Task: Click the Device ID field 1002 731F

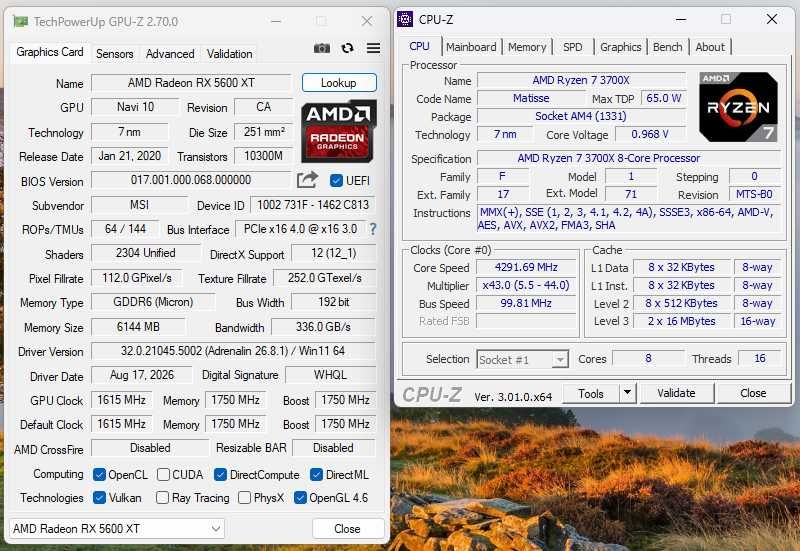Action: (313, 205)
